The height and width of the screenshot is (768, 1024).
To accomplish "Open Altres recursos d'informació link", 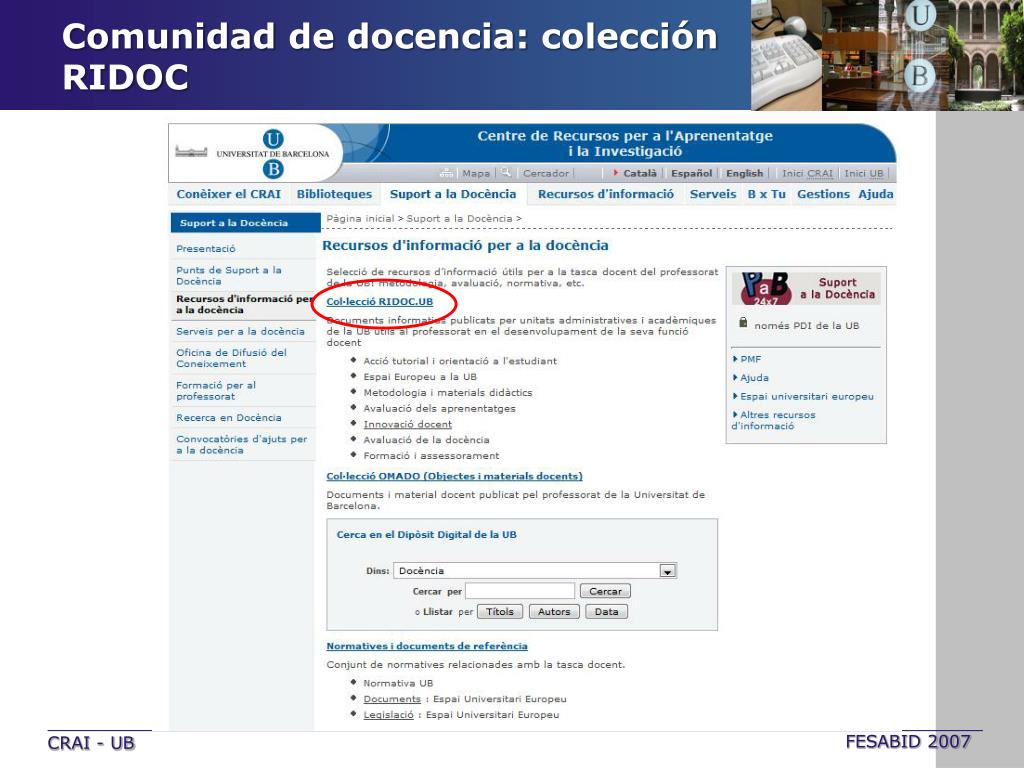I will [774, 420].
